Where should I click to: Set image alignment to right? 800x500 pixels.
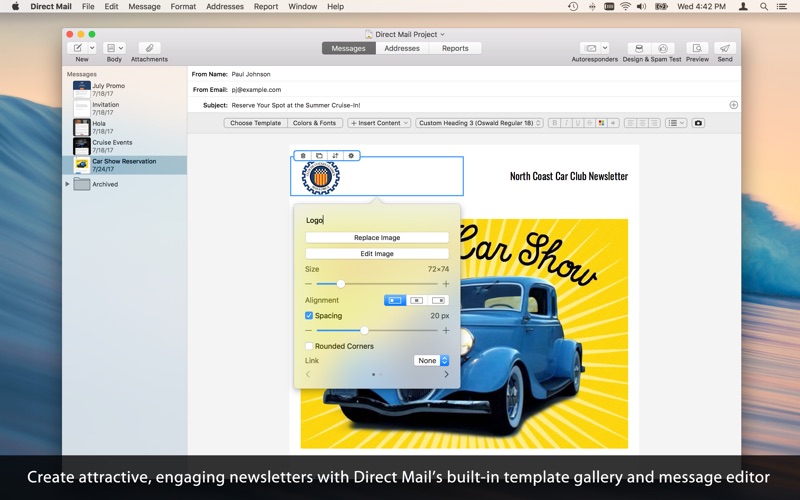click(438, 301)
